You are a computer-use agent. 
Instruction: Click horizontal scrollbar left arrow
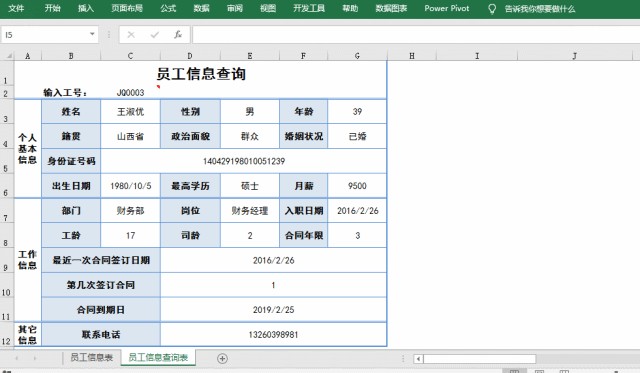pos(418,359)
